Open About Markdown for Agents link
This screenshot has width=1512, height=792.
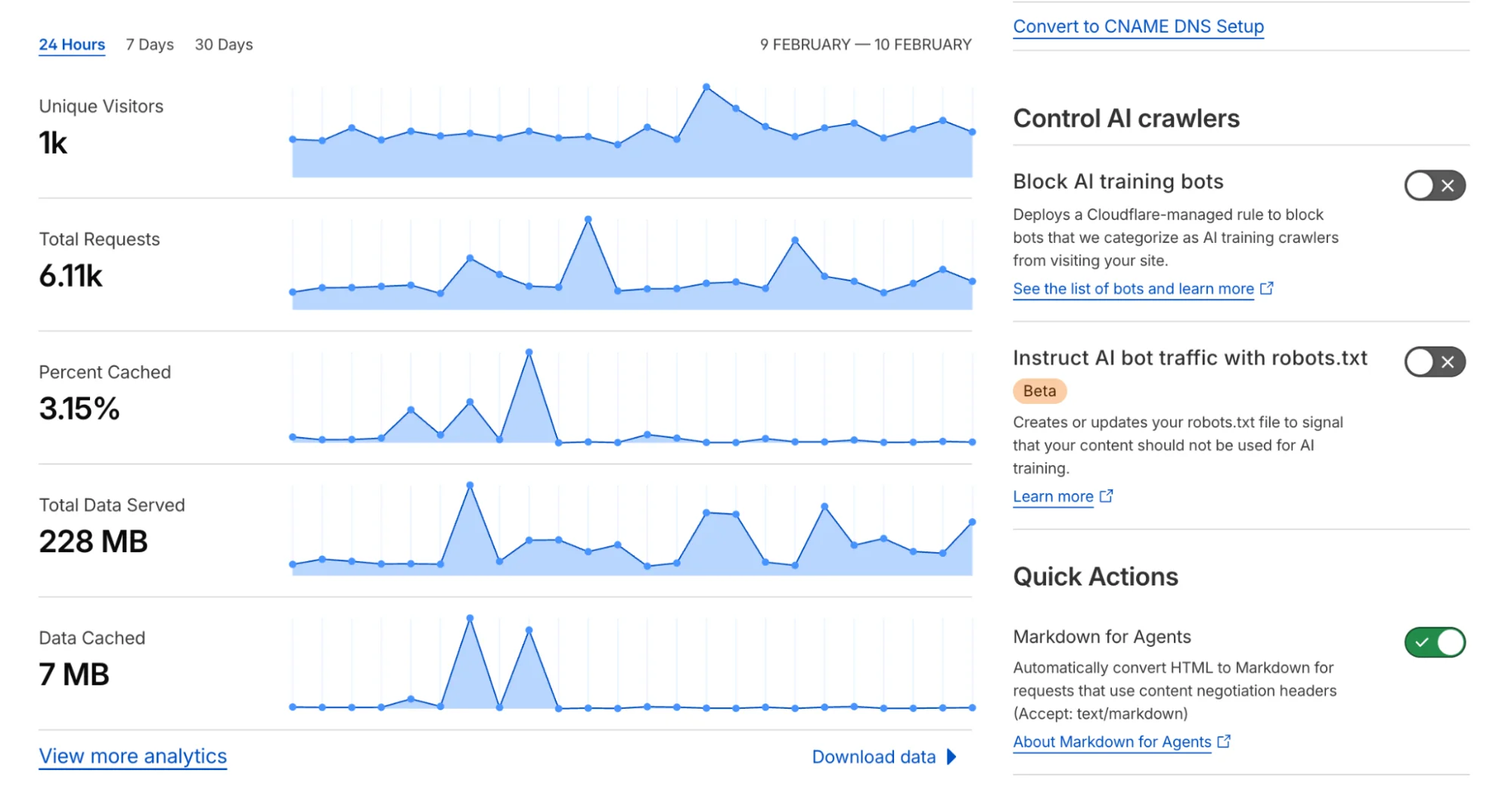[x=1112, y=741]
